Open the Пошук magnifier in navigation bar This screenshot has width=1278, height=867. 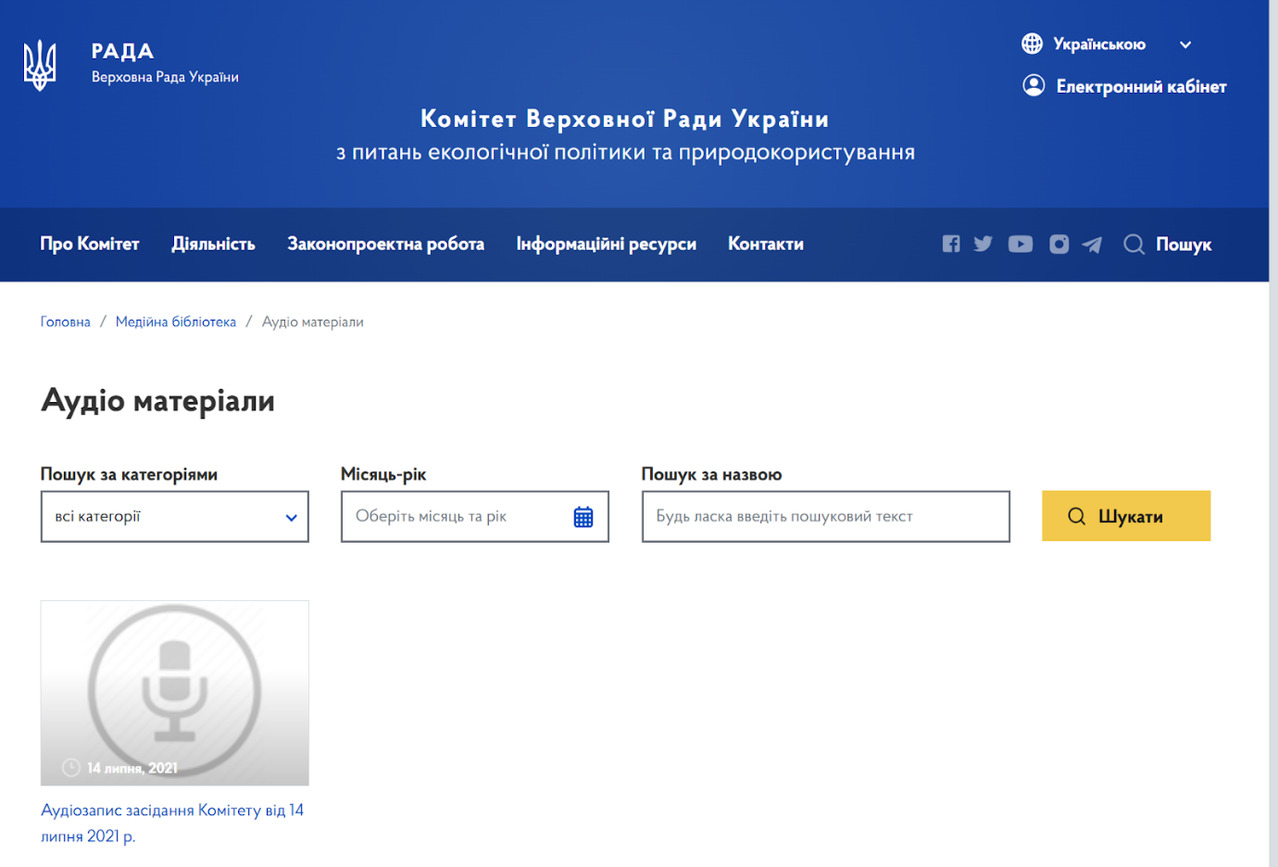tap(1134, 244)
